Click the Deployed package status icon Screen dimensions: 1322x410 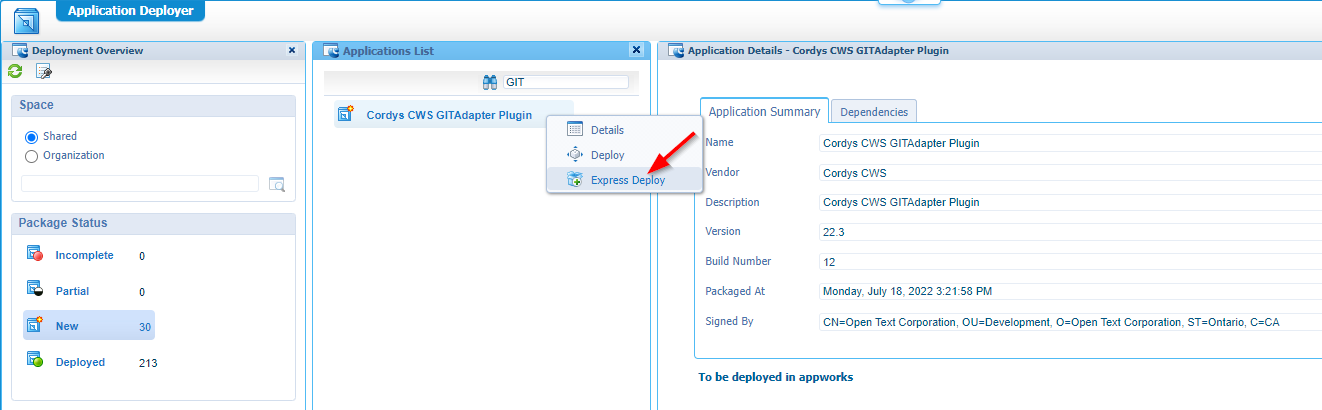(x=35, y=361)
